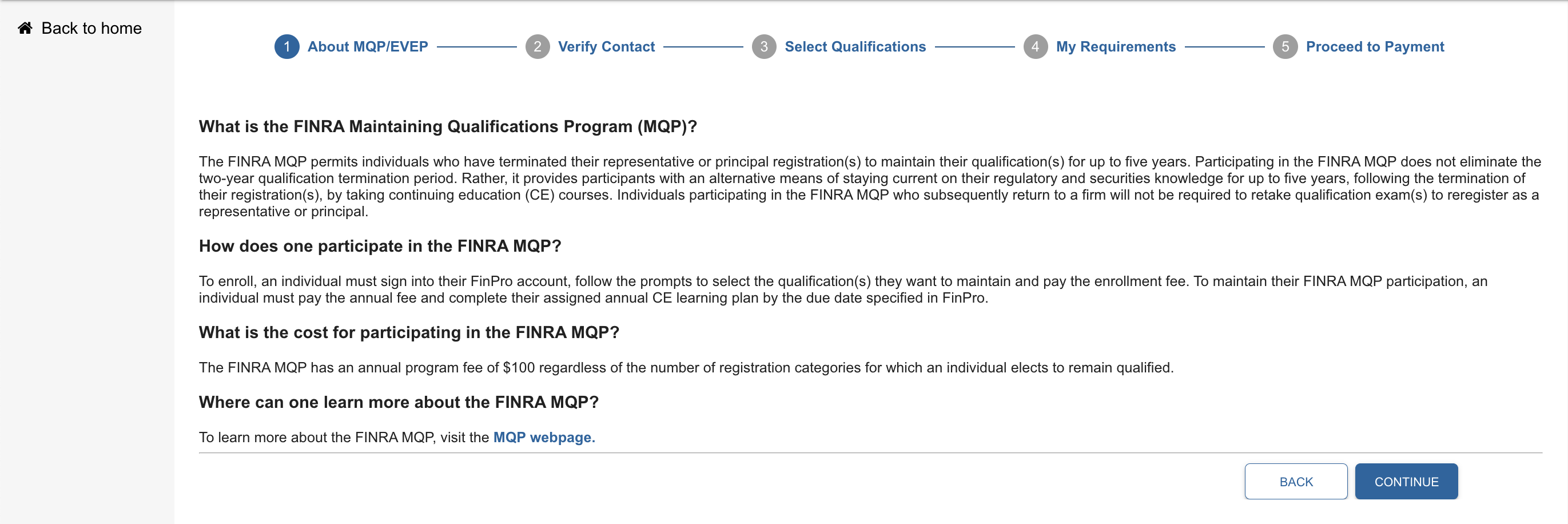The width and height of the screenshot is (1568, 524).
Task: Switch to the Select Qualifications step
Action: pos(854,47)
